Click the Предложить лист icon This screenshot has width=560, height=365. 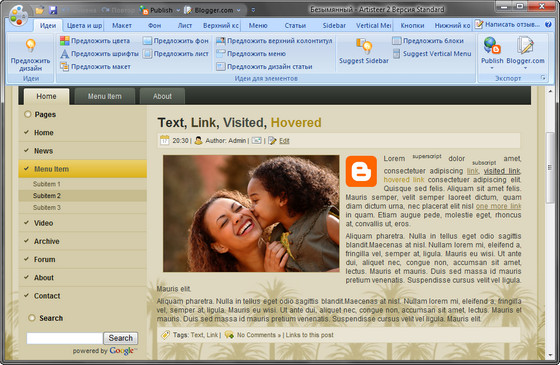point(148,54)
